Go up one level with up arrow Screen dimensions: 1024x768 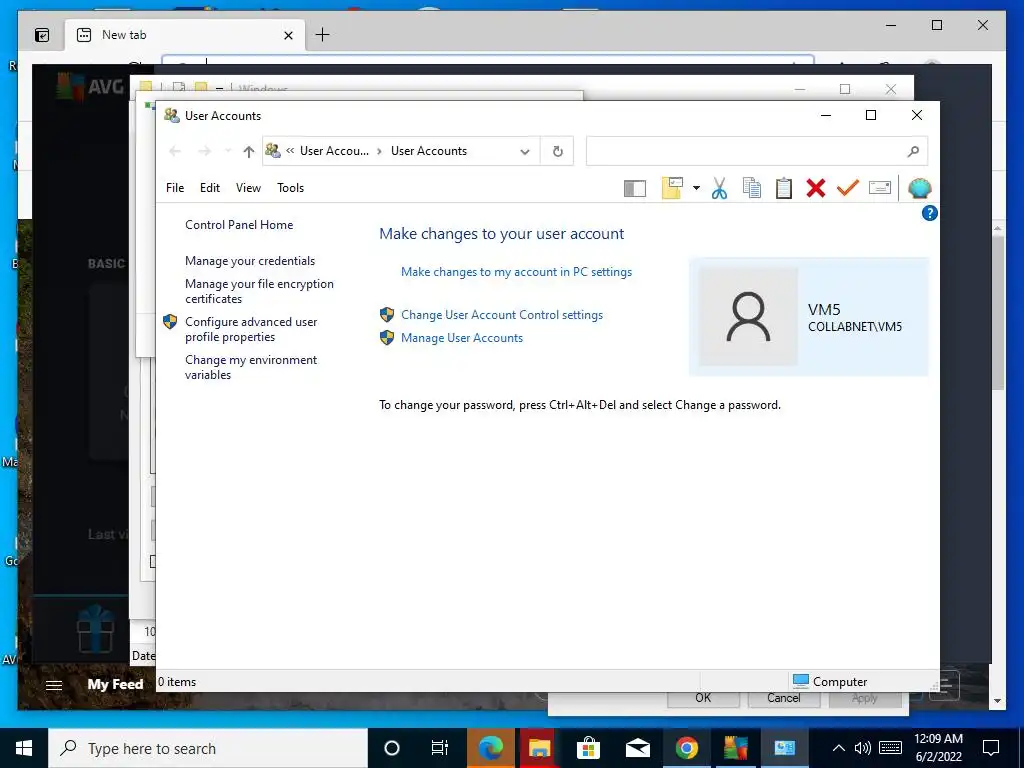point(248,152)
